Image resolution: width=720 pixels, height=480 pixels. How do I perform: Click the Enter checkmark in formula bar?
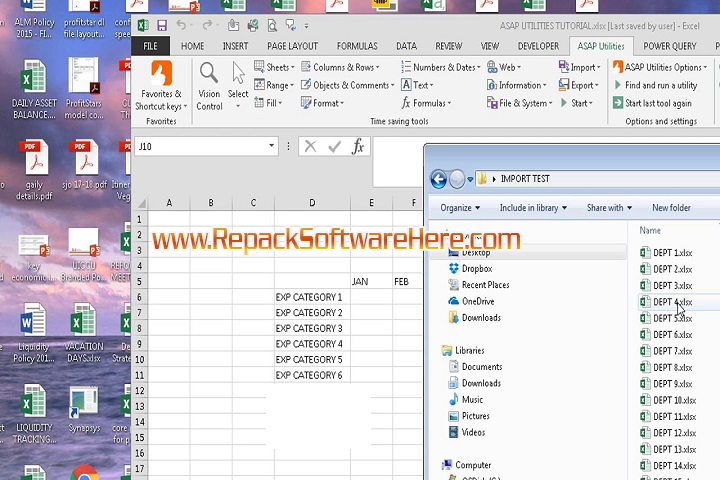coord(334,147)
